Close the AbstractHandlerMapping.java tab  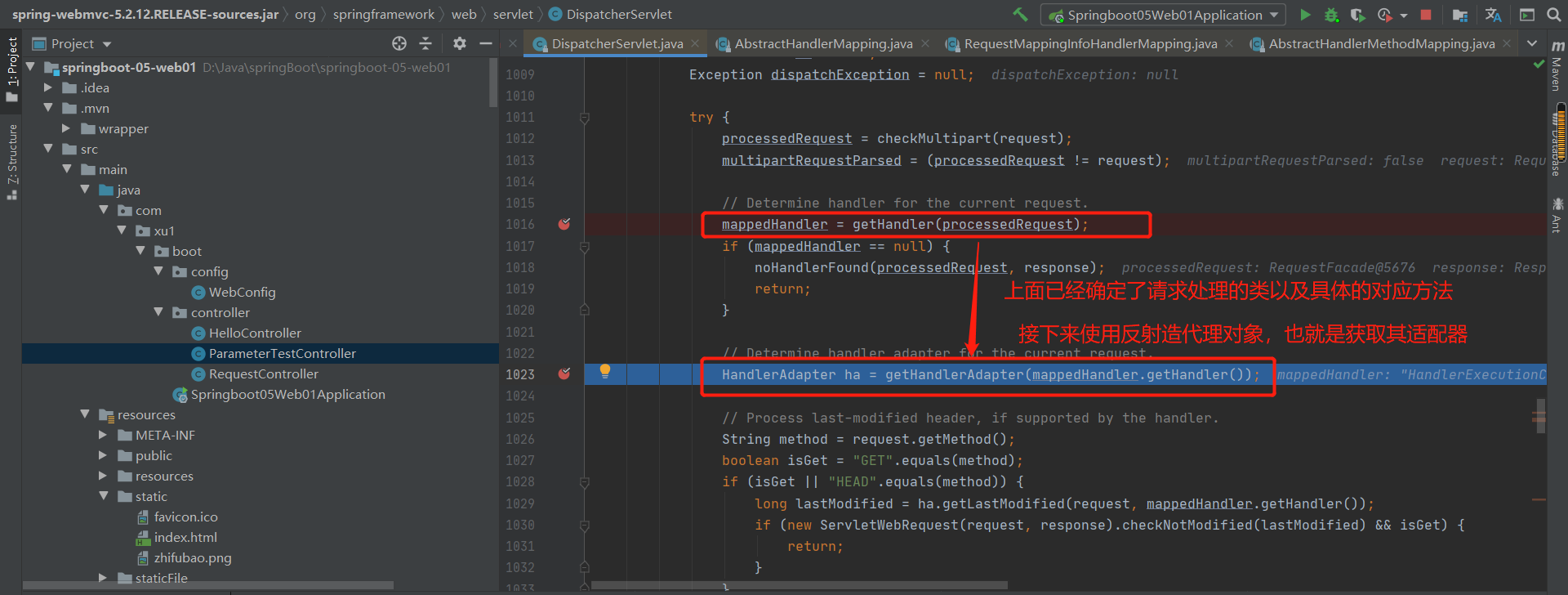(x=925, y=43)
